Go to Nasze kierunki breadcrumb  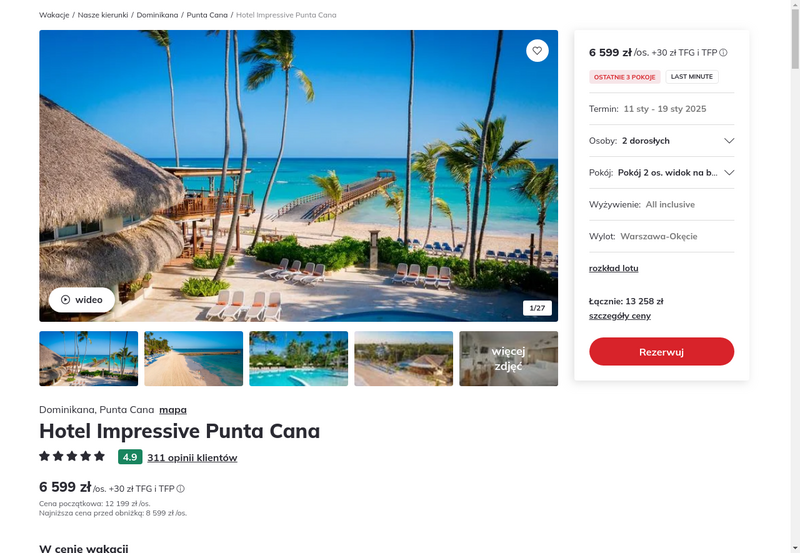(x=103, y=15)
